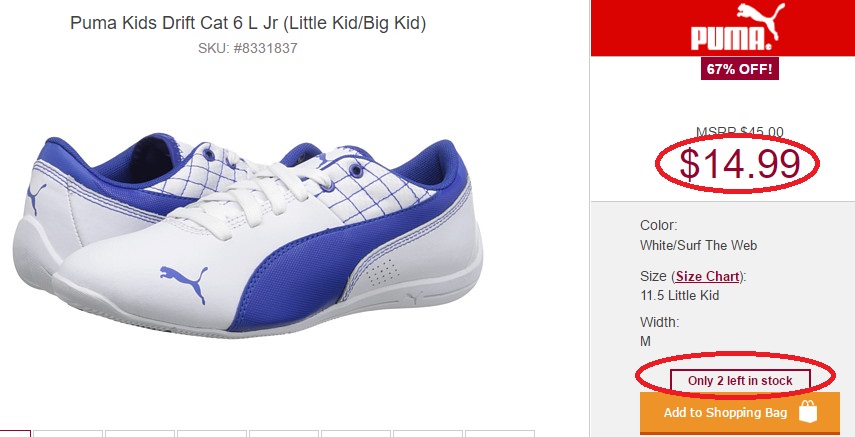Viewport: 855px width, 437px height.
Task: Select the White/Surf The Web color value
Action: coord(699,246)
